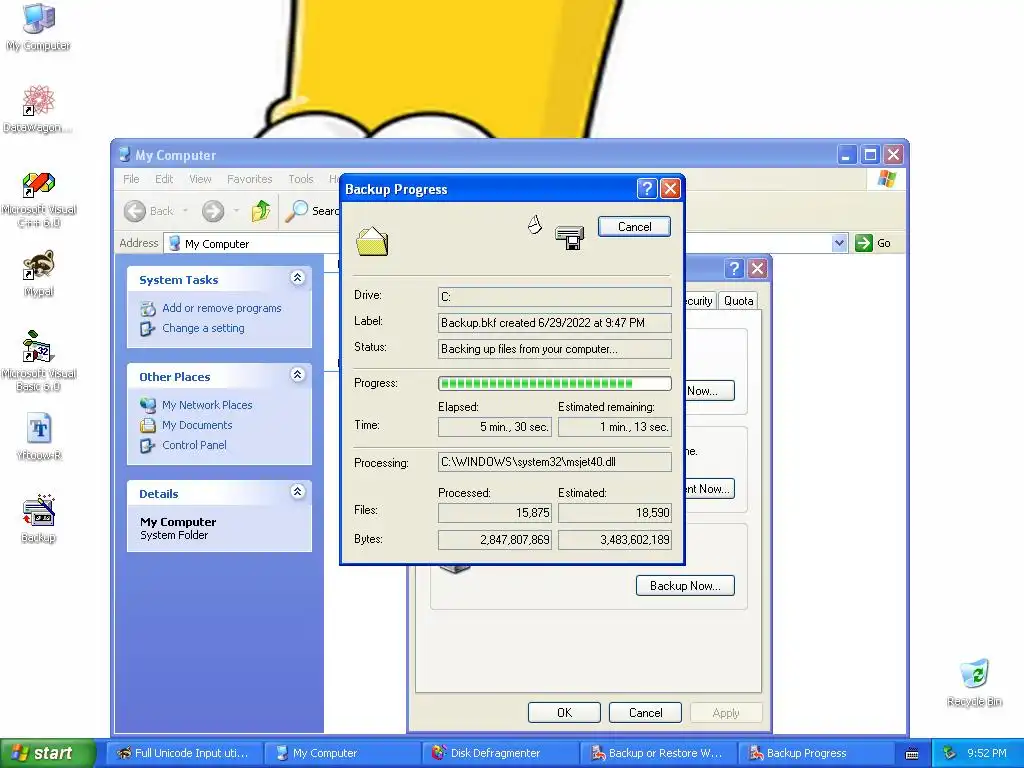Viewport: 1024px width, 768px height.
Task: Click Add or remove programs icon
Action: pos(148,308)
